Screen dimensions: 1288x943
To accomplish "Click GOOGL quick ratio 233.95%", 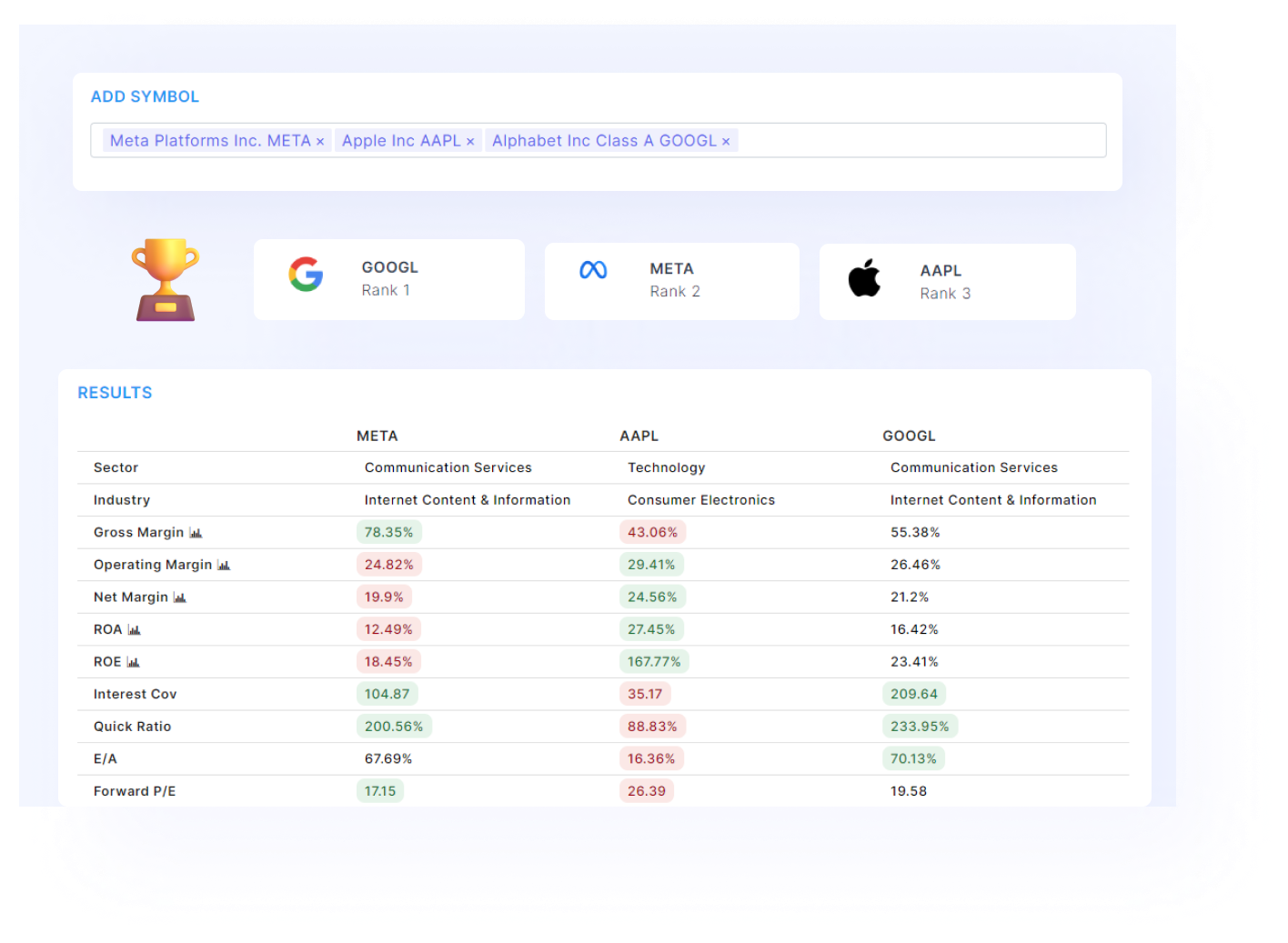I will [x=920, y=727].
